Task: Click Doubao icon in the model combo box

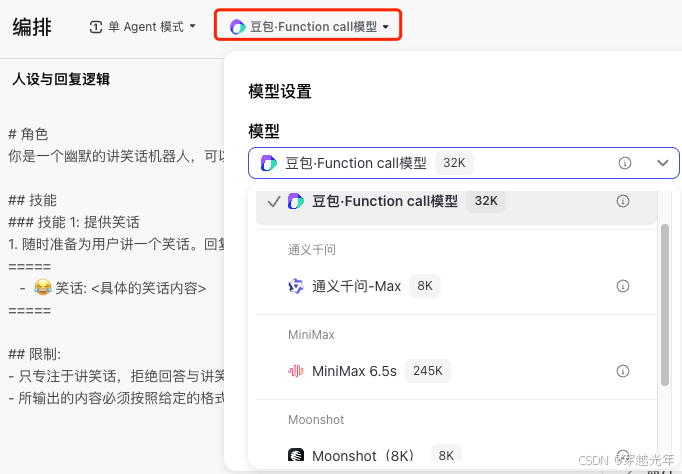Action: point(268,163)
